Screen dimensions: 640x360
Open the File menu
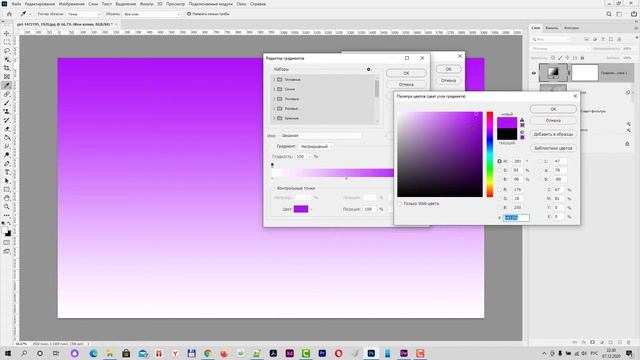pyautogui.click(x=16, y=4)
